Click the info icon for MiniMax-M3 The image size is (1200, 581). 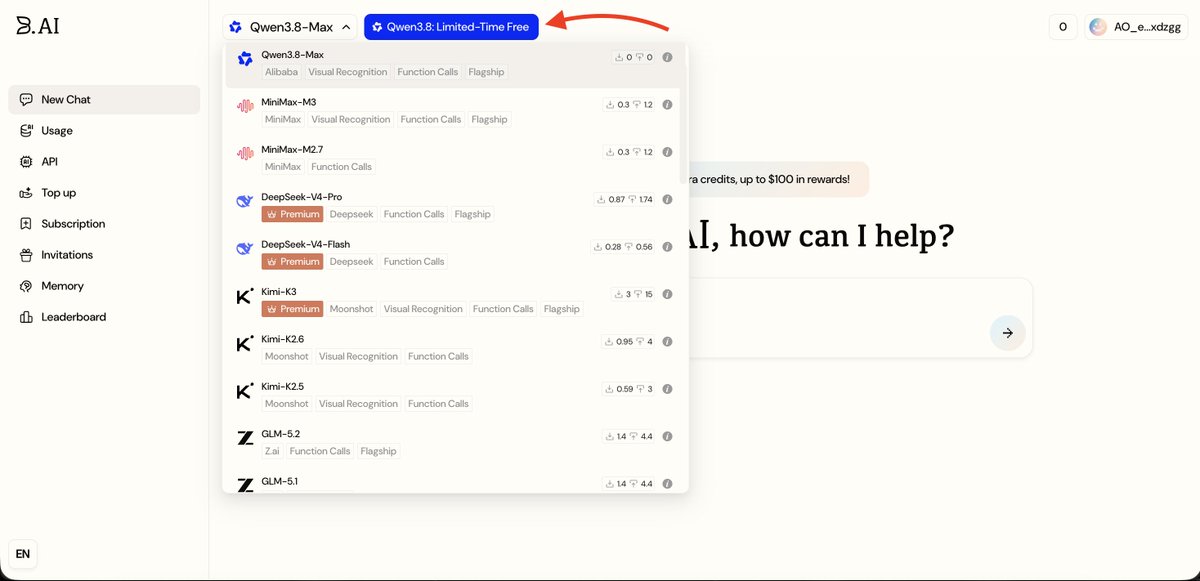coord(667,104)
